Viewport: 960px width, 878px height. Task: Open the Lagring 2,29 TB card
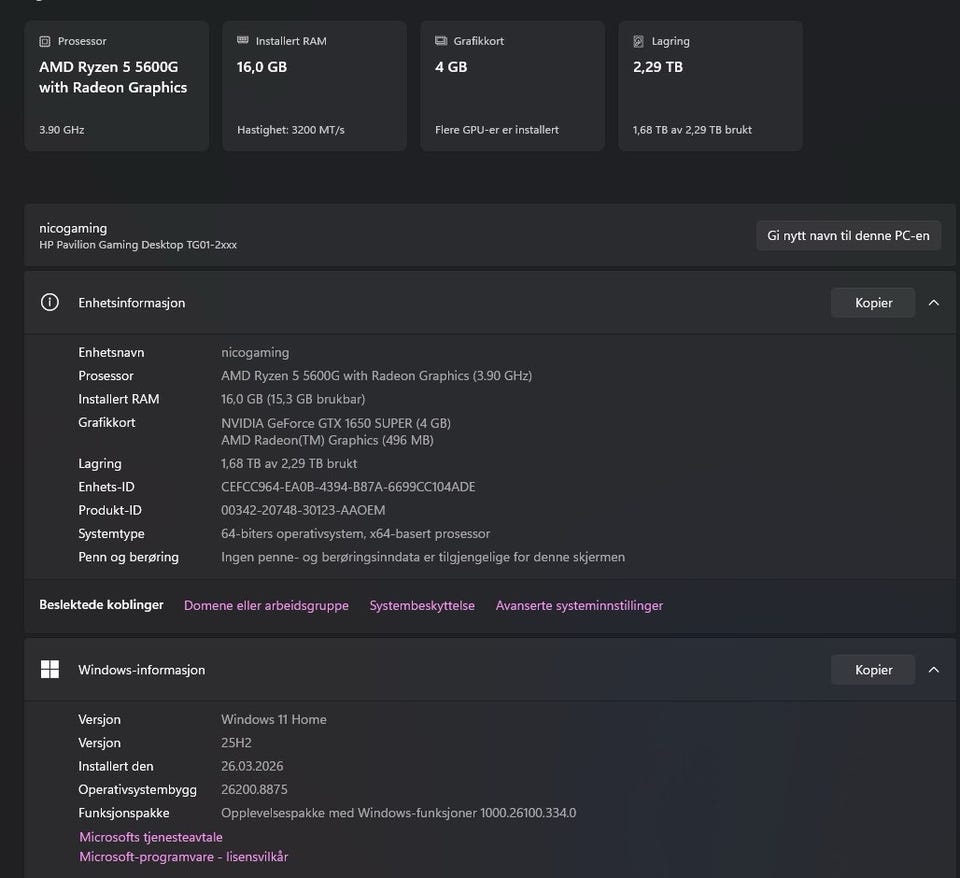coord(710,86)
